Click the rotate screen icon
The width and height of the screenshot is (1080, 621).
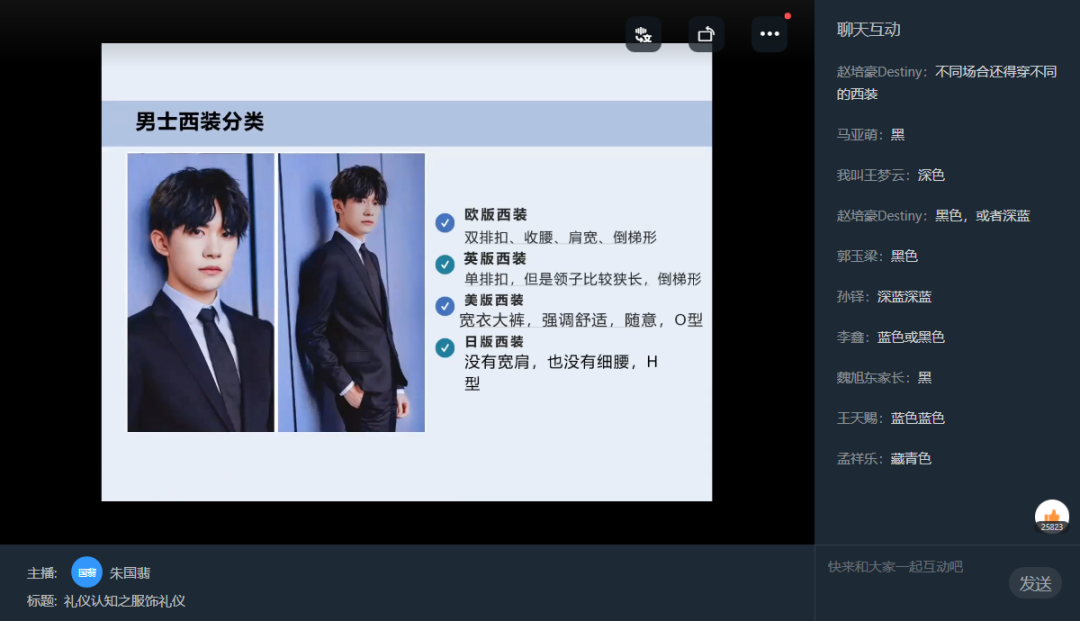[706, 34]
